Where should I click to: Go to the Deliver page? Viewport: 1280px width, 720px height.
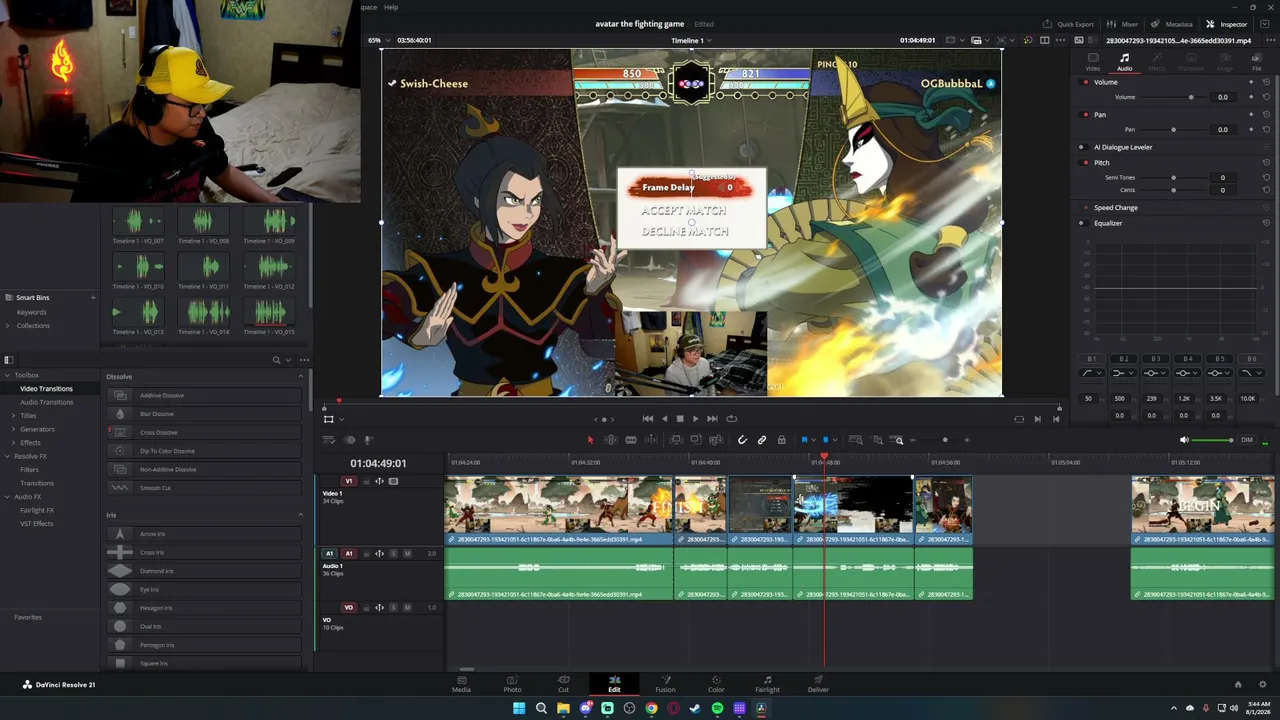[818, 684]
